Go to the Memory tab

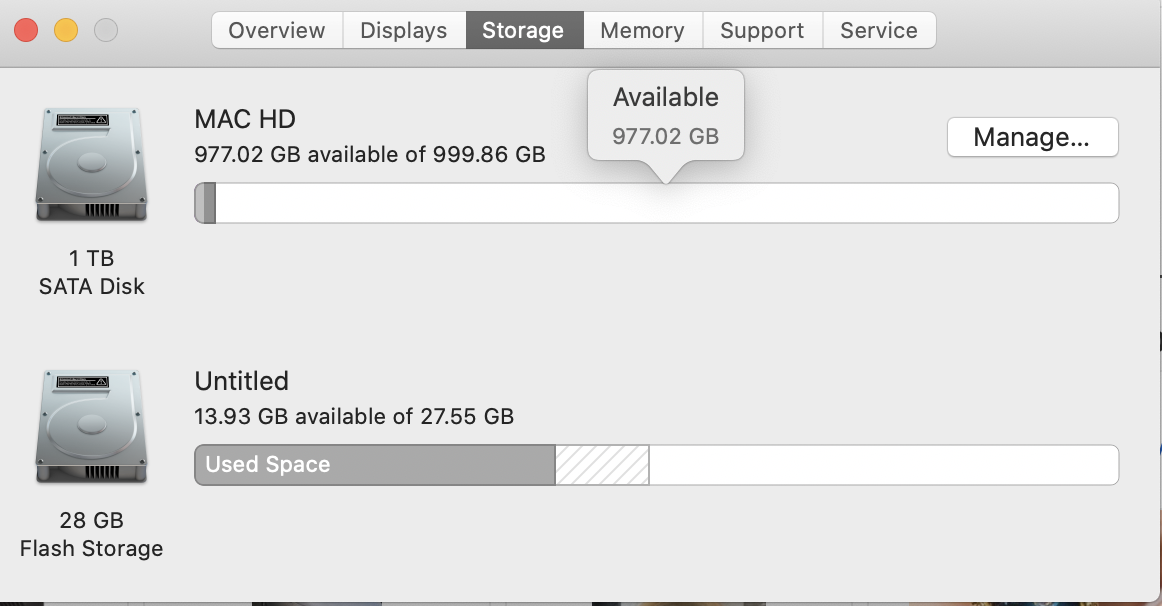pyautogui.click(x=643, y=30)
